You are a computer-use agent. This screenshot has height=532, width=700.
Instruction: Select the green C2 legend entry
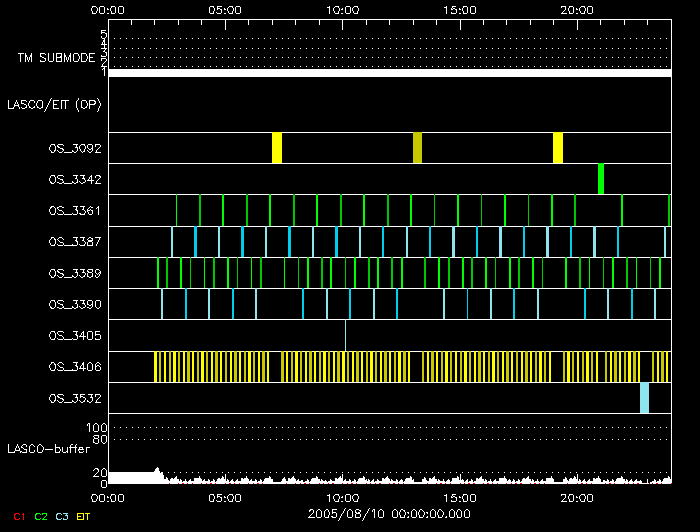coord(41,516)
